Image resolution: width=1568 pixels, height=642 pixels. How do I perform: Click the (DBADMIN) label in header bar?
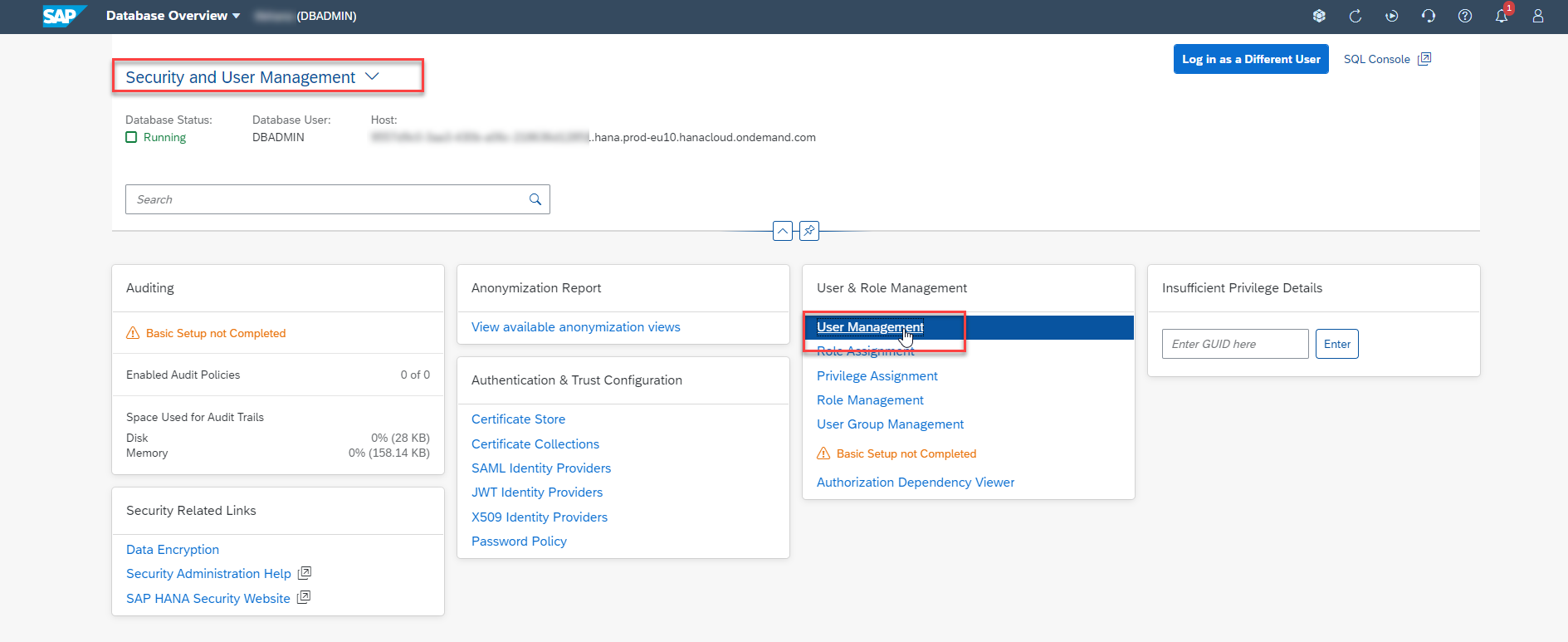(x=326, y=16)
